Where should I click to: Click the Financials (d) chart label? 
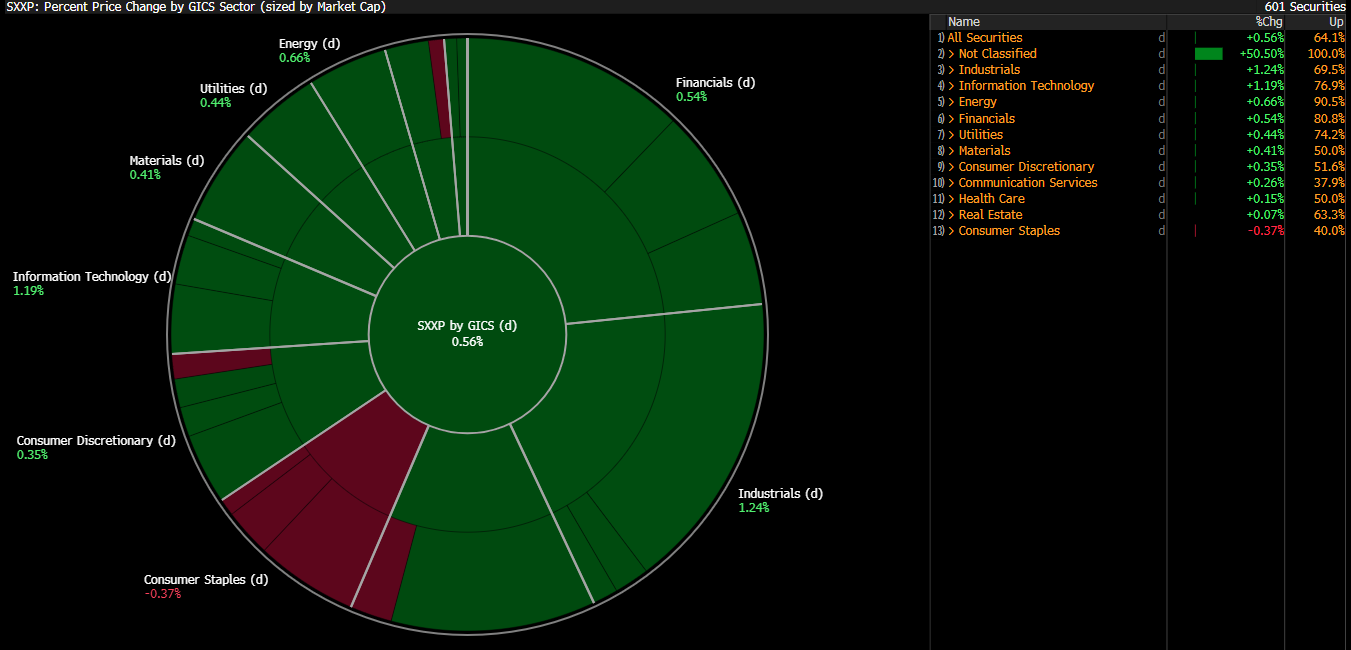click(x=715, y=83)
